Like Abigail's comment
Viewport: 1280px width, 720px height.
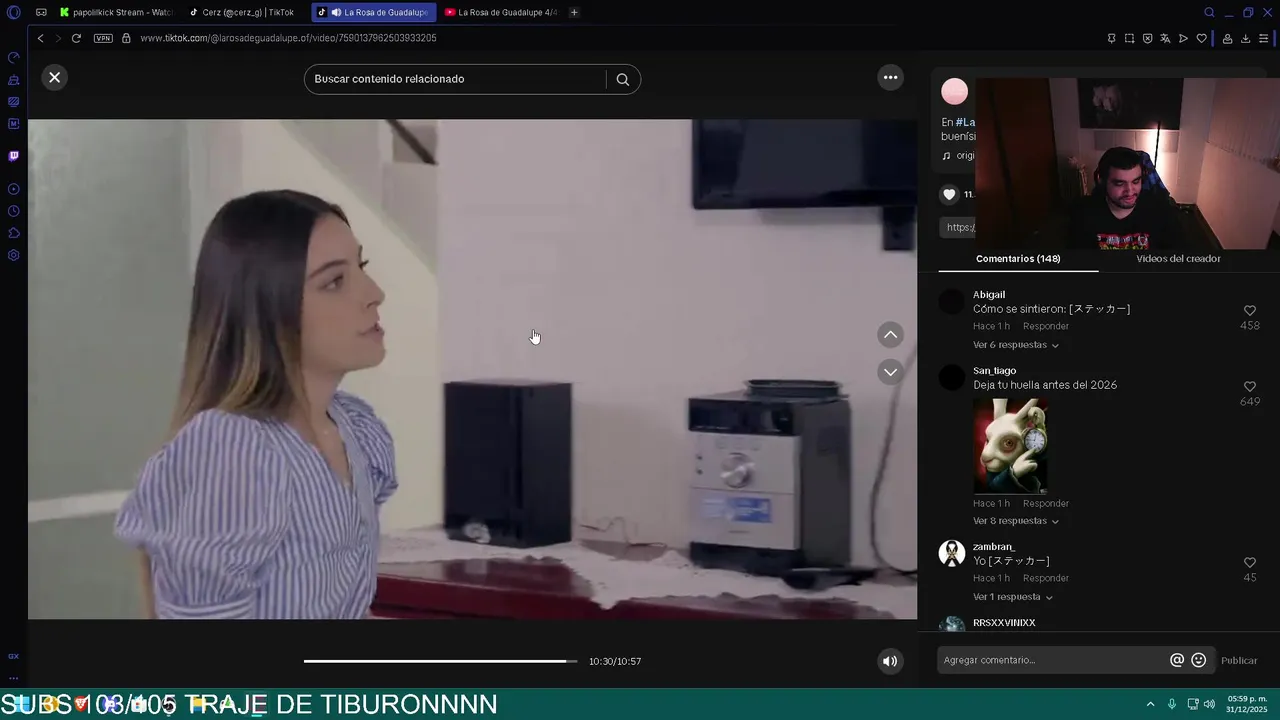pyautogui.click(x=1250, y=311)
